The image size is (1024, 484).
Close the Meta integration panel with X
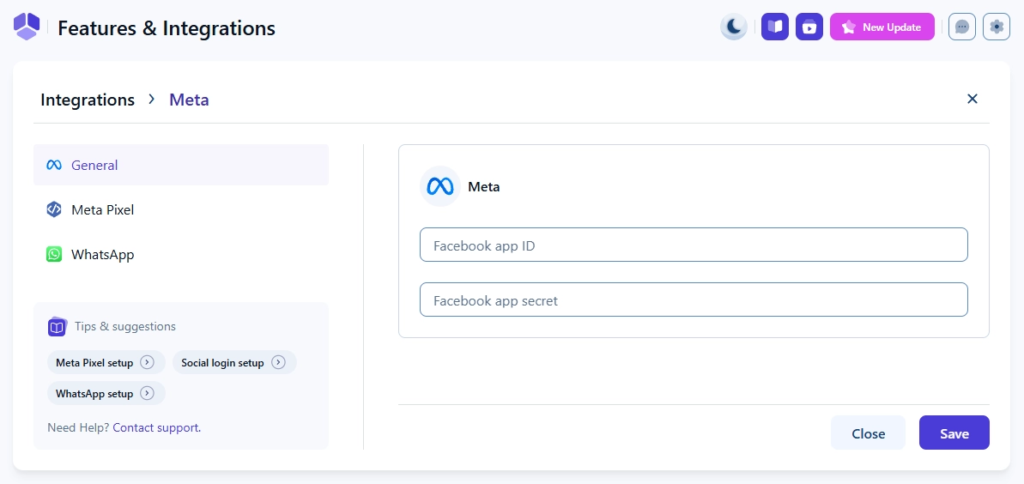[x=972, y=99]
